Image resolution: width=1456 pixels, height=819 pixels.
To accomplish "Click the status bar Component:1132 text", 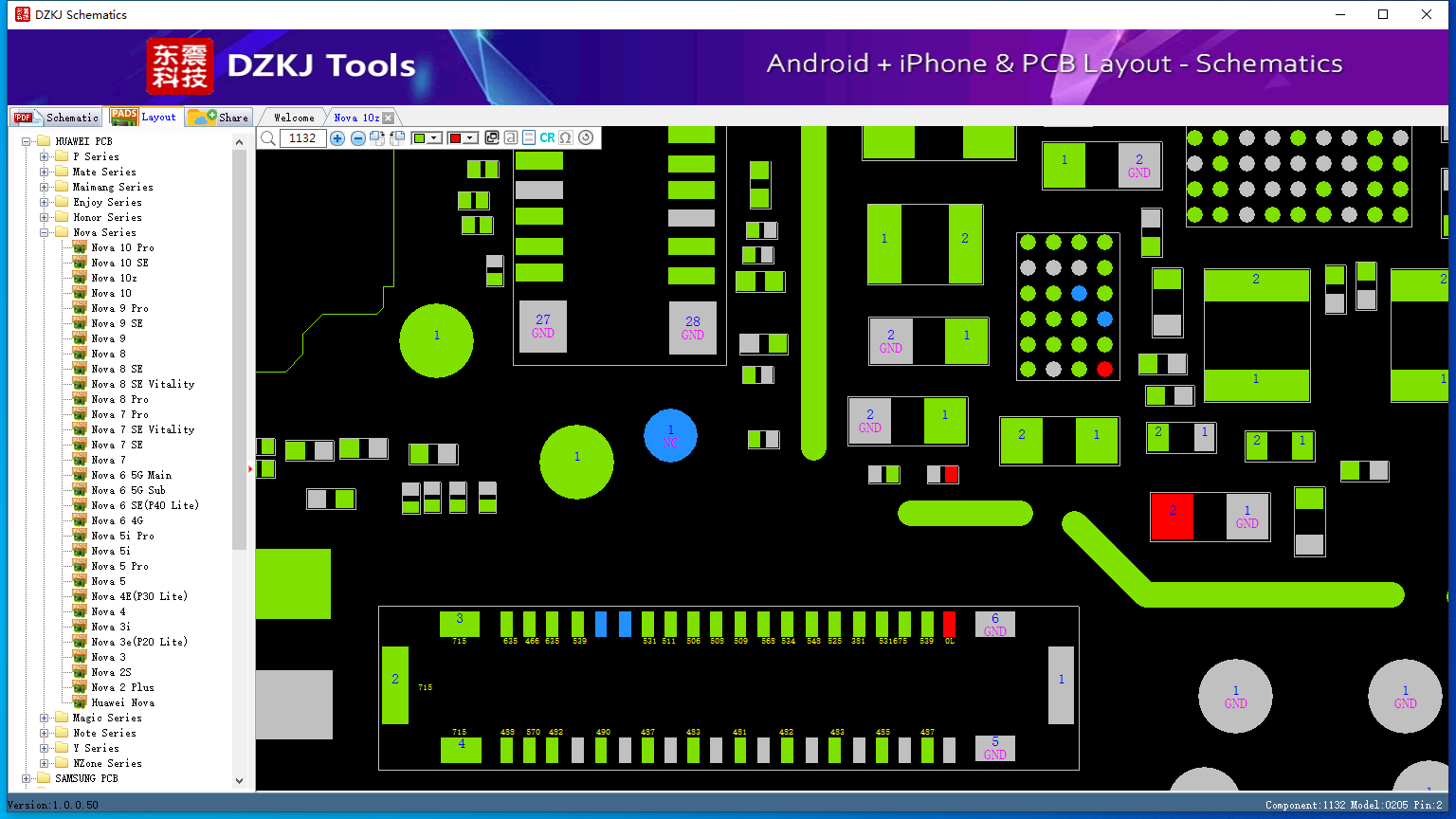I will click(x=1305, y=805).
